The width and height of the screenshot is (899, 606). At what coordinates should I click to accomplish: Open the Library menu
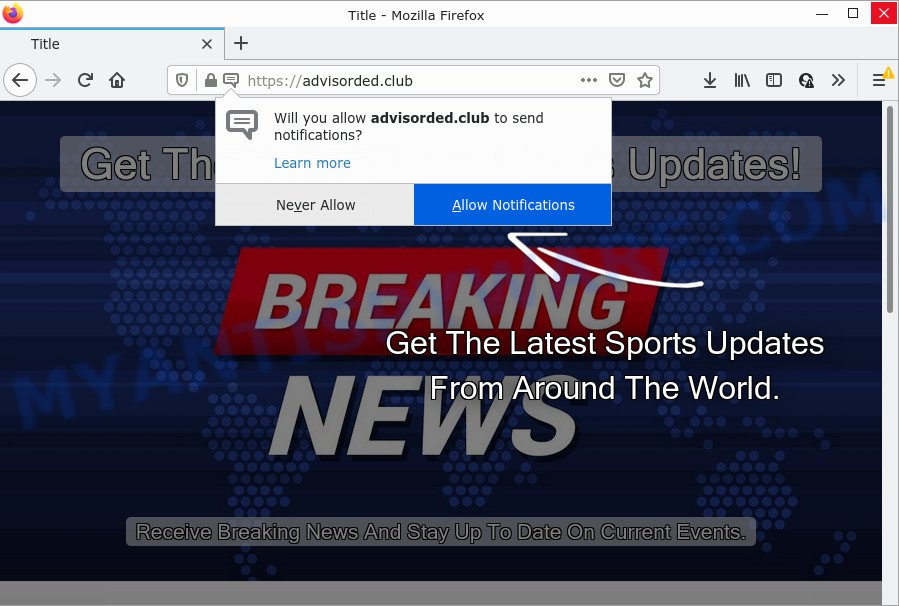coord(742,80)
